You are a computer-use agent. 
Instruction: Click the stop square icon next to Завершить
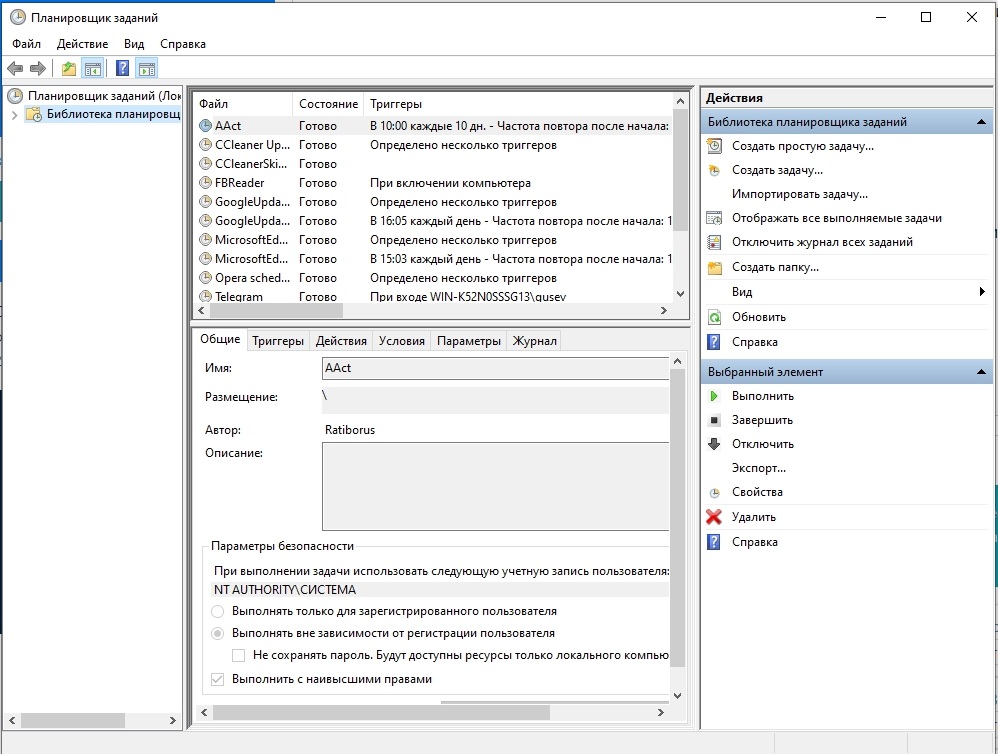[x=714, y=421]
